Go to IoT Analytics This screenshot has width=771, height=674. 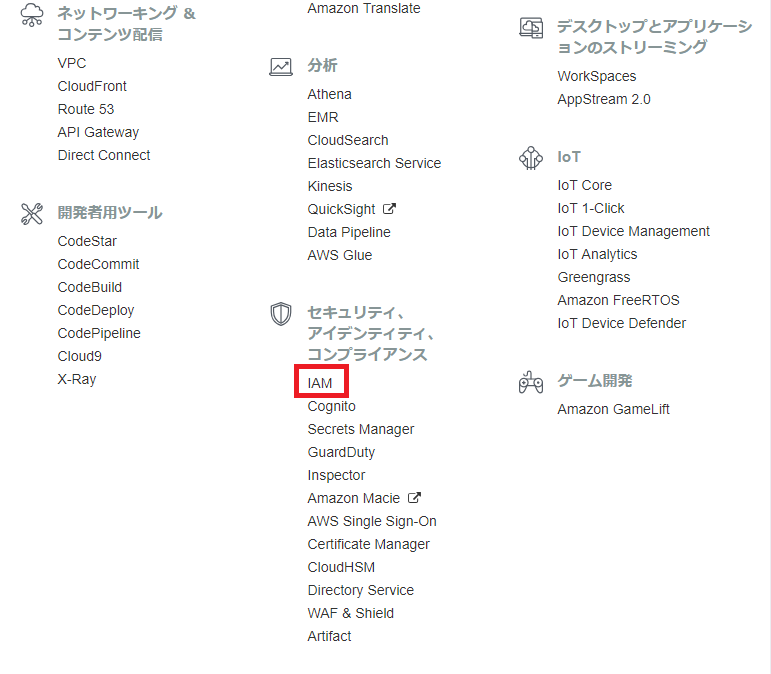tap(597, 255)
